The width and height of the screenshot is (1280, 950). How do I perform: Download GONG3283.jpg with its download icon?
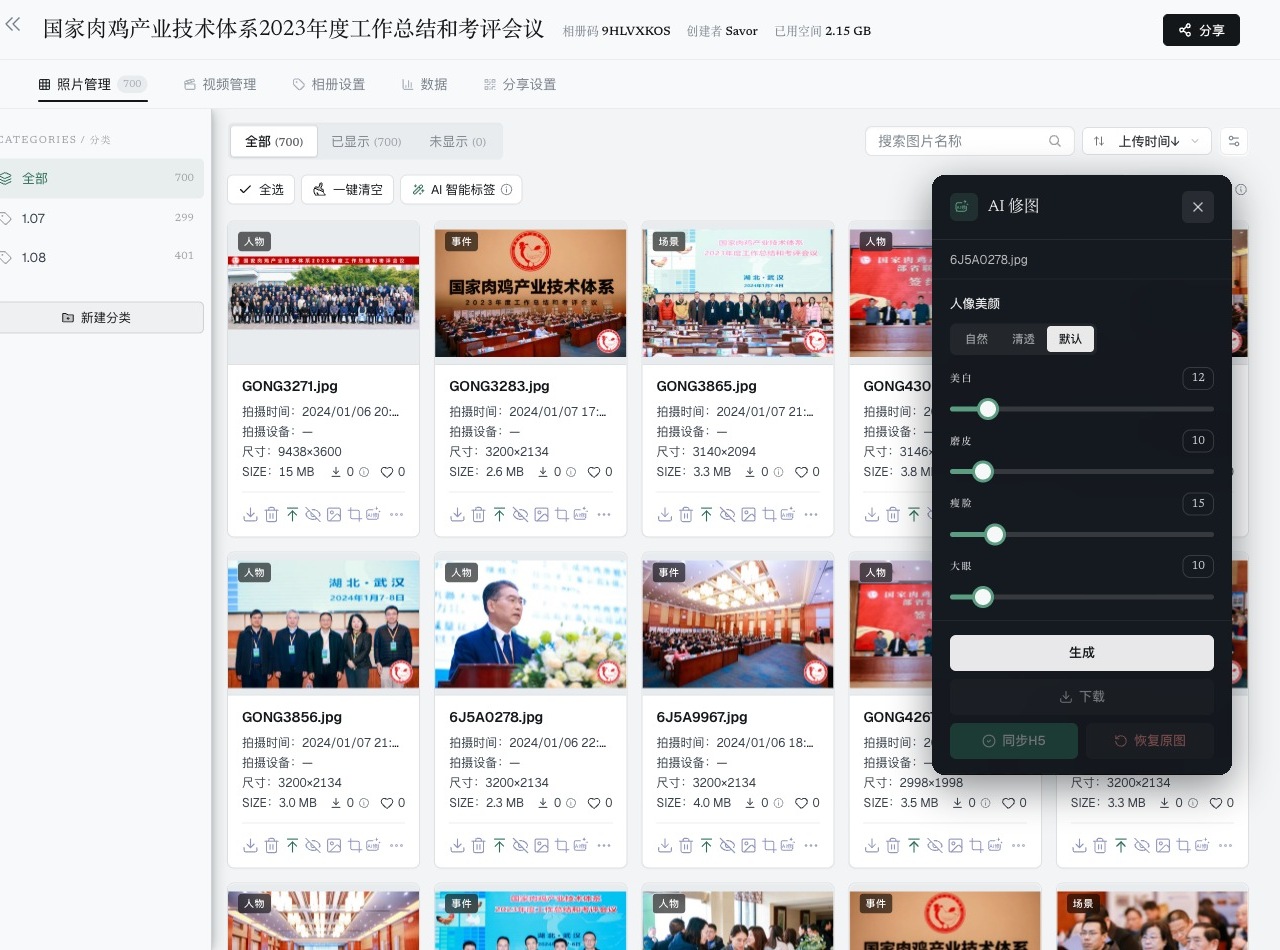[457, 514]
